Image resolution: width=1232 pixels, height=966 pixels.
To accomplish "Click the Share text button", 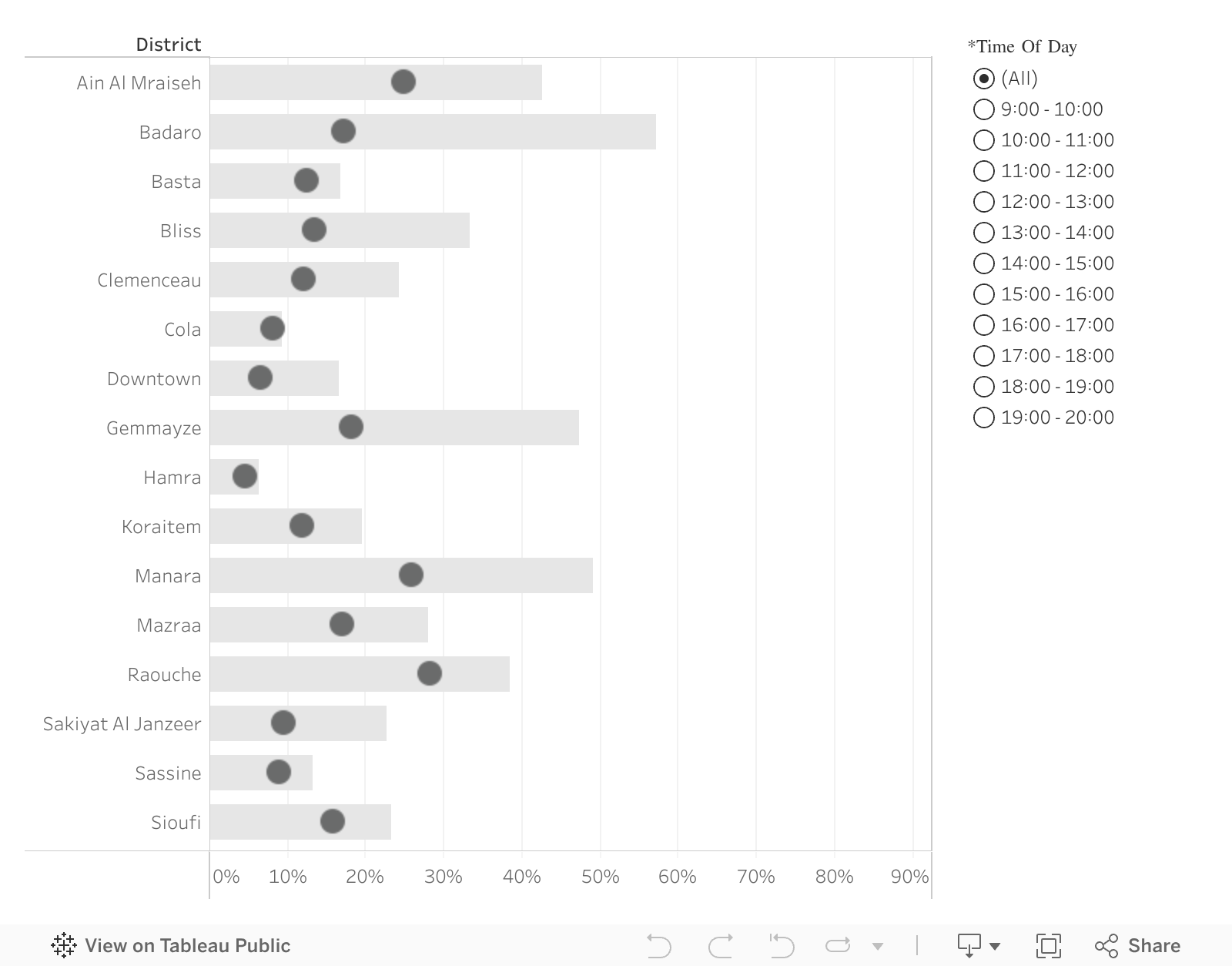I will point(1153,945).
